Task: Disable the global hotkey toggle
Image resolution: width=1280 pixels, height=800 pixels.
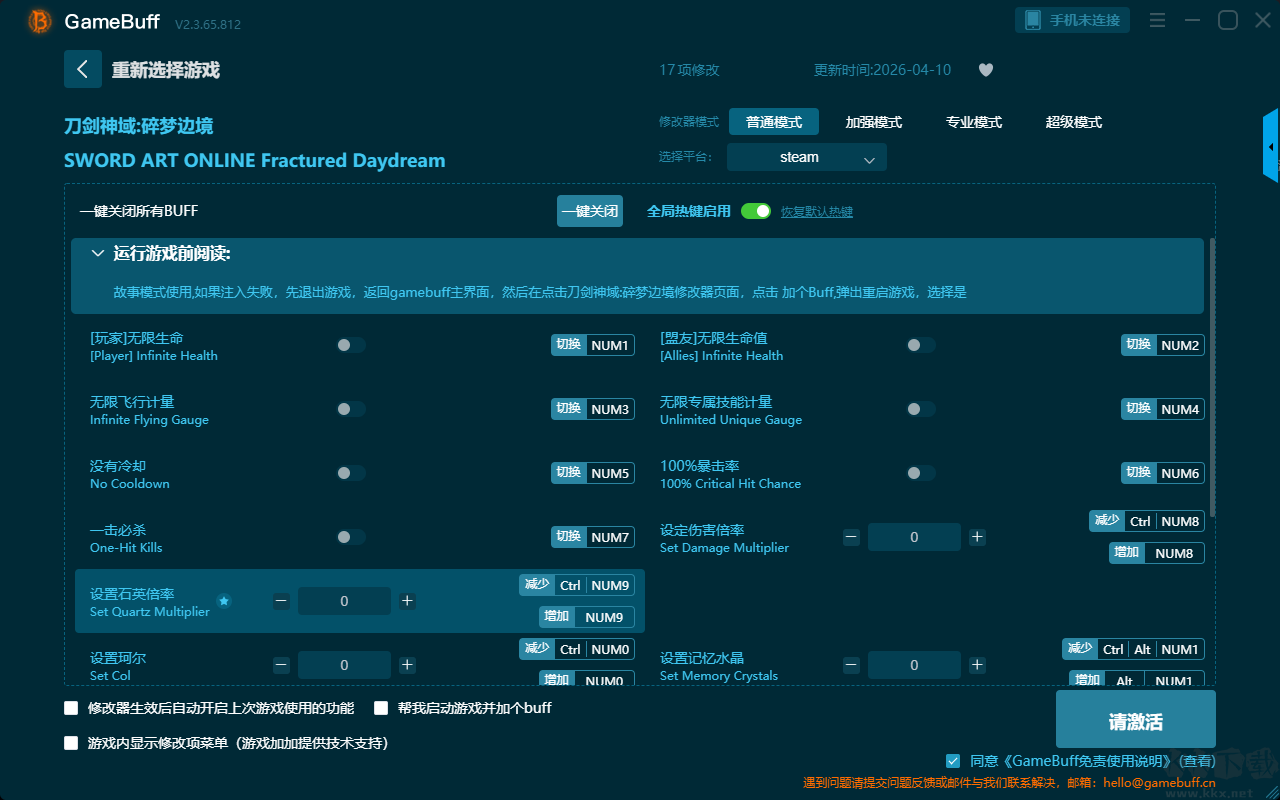Action: pyautogui.click(x=756, y=211)
